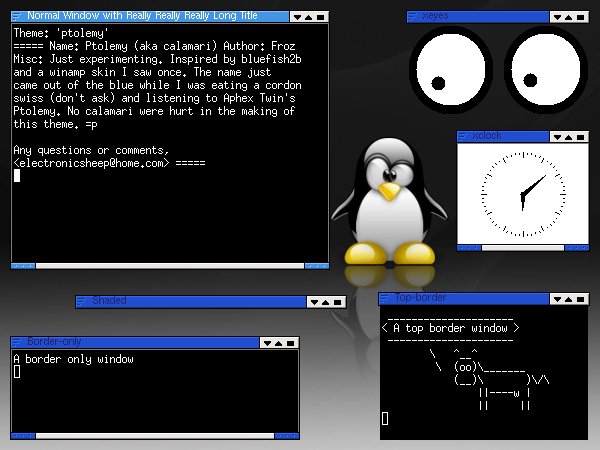Open window menu icon on xeyes titlebar

pyautogui.click(x=412, y=16)
